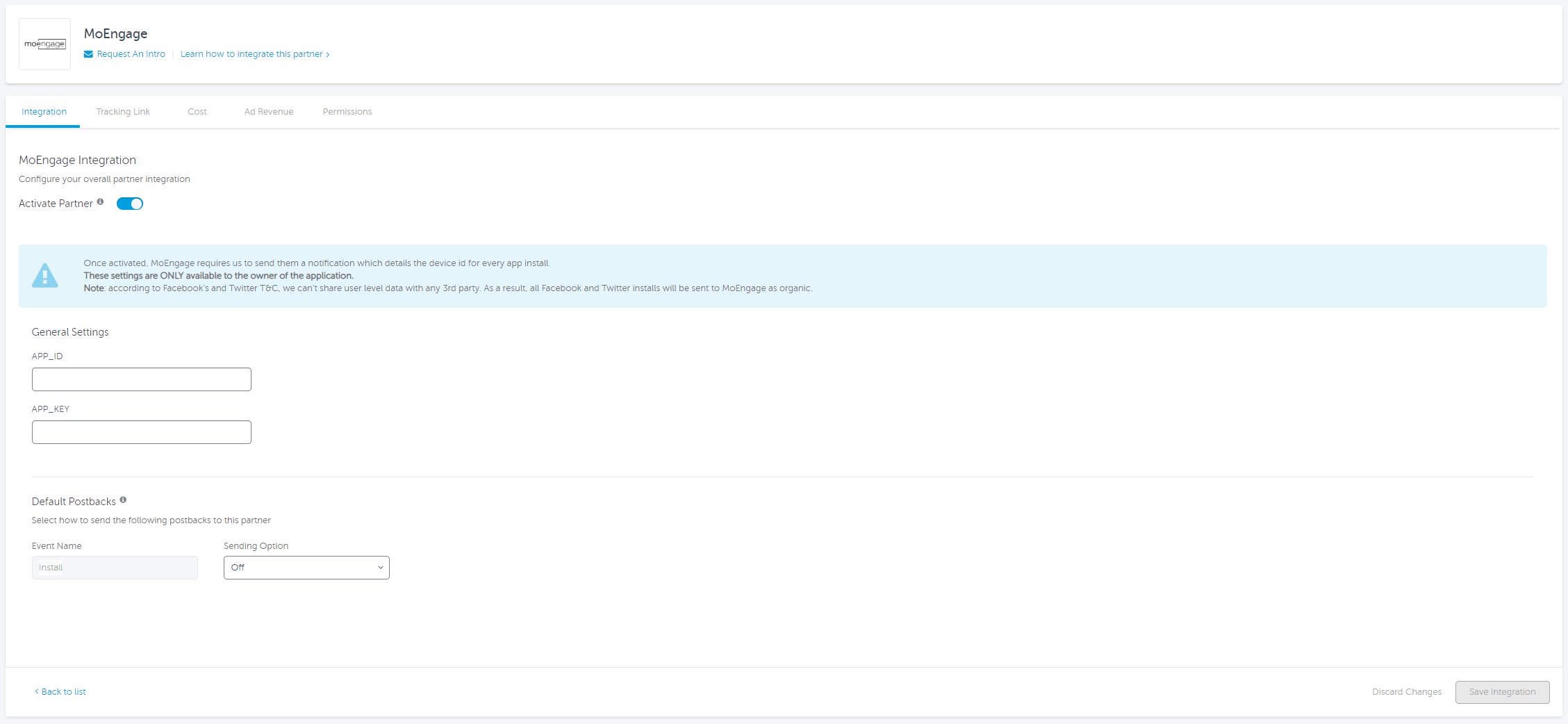Focus the APP_ID input field
The image size is (1568, 724).
[x=142, y=379]
